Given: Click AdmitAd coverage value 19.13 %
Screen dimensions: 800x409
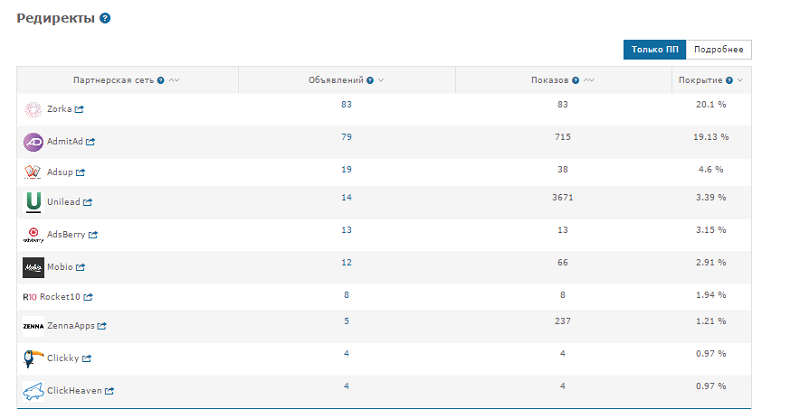Looking at the screenshot, I should click(711, 137).
